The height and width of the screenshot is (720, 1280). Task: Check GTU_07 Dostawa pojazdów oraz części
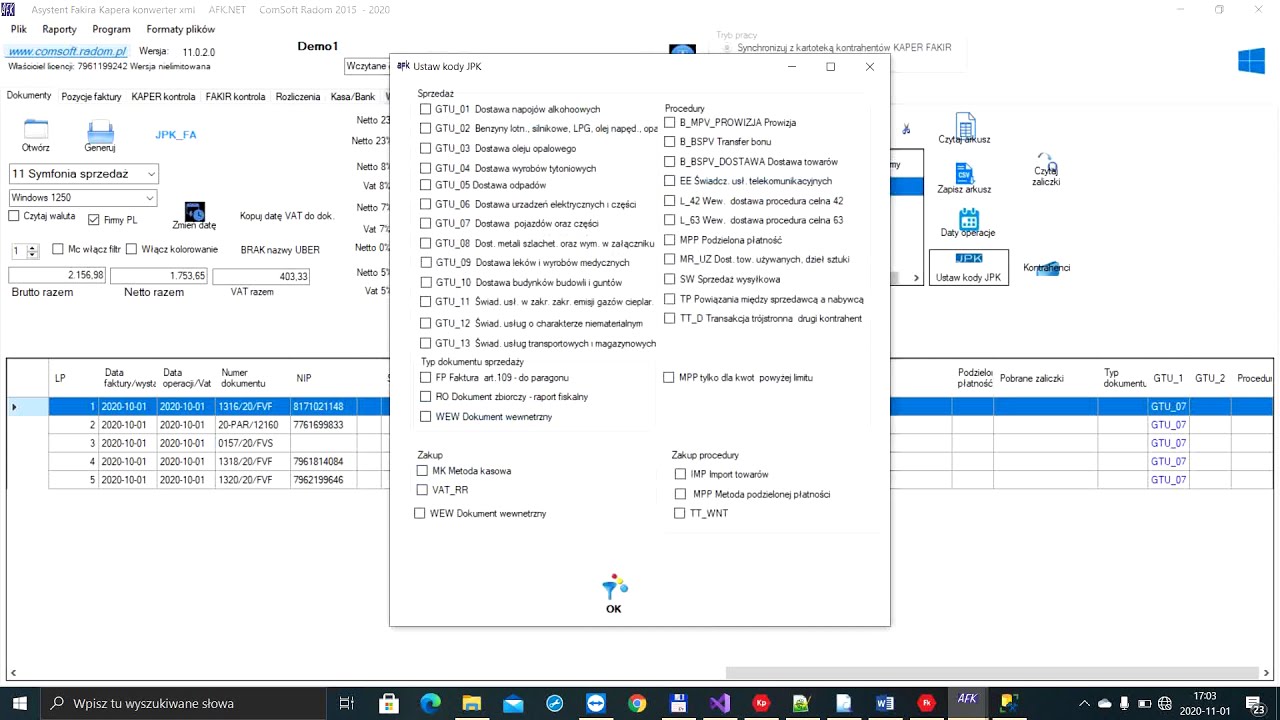click(x=426, y=223)
